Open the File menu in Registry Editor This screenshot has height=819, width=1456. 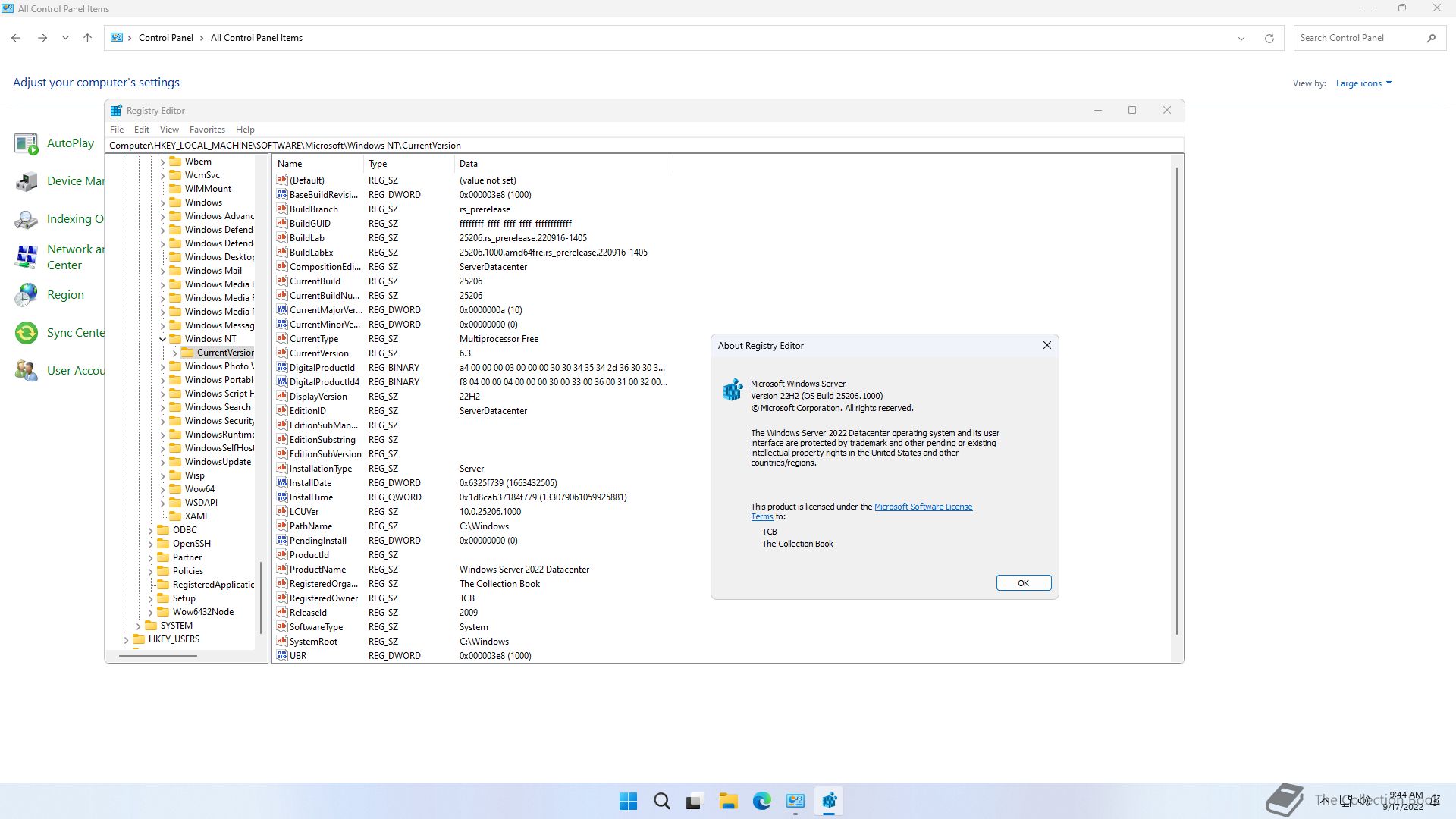pyautogui.click(x=117, y=130)
